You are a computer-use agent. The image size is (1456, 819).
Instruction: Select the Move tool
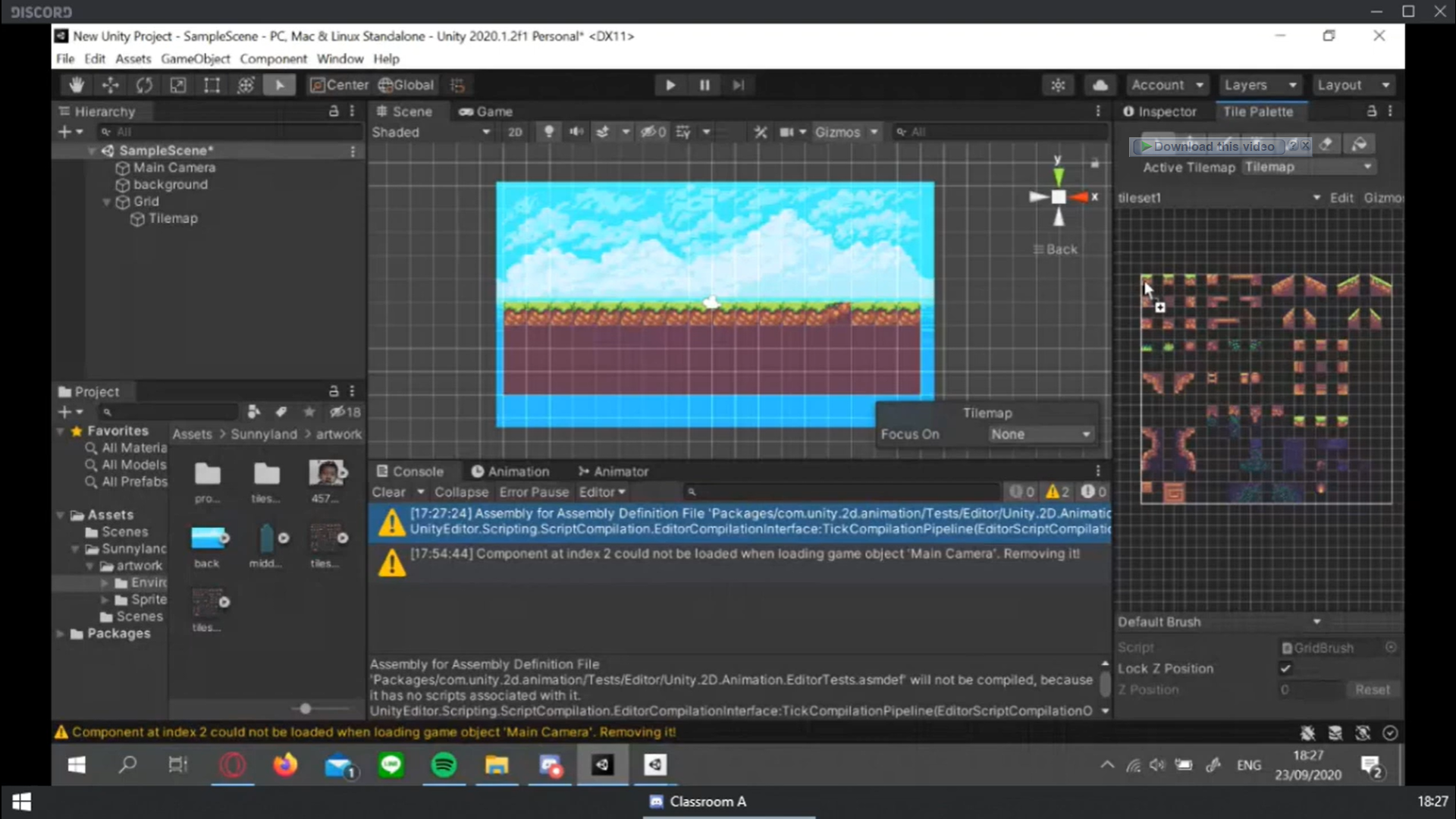(110, 85)
